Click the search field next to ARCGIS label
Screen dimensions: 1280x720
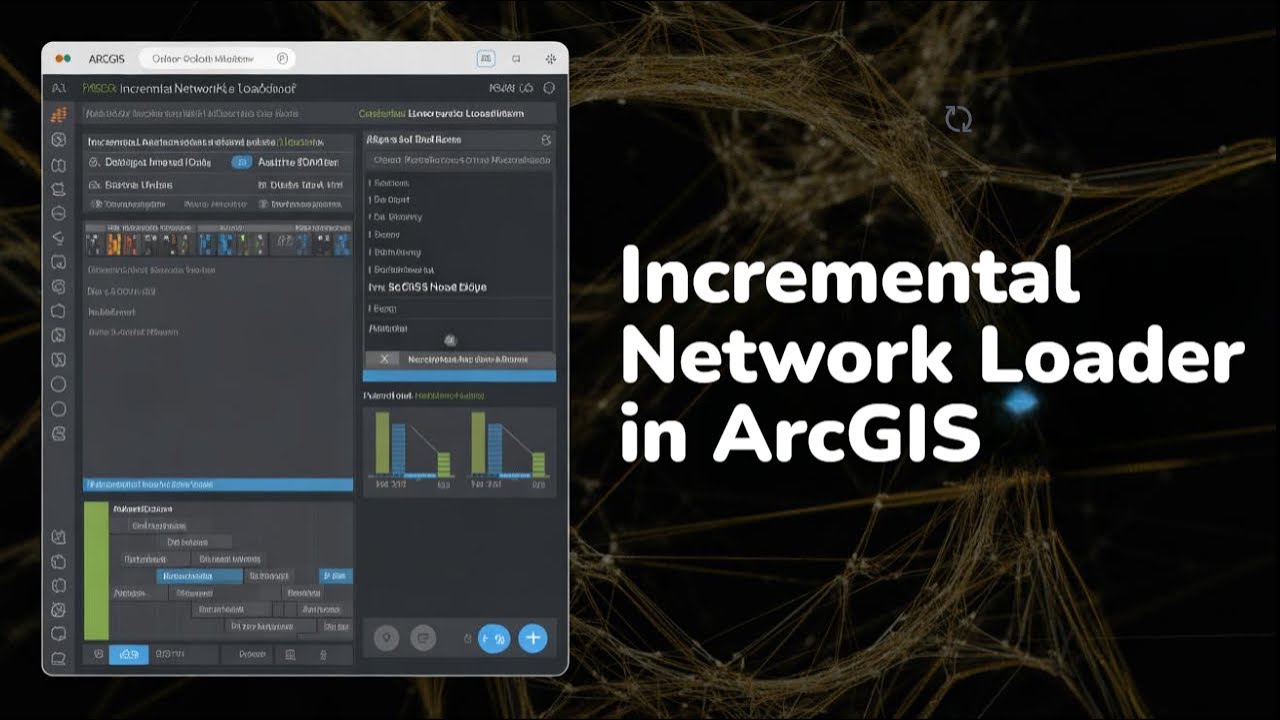215,59
